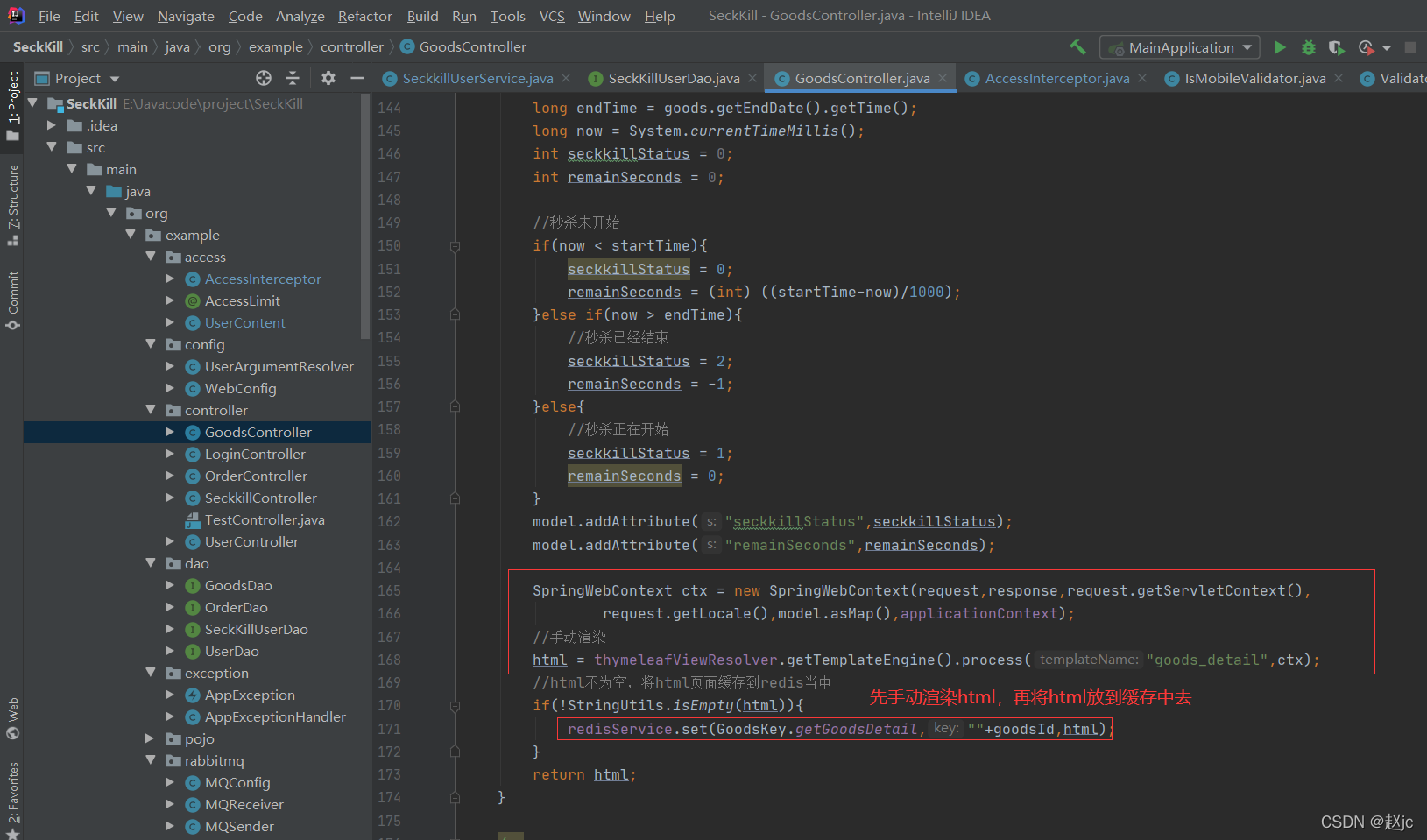
Task: Click the GoodsController breadcrumb
Action: tap(464, 47)
